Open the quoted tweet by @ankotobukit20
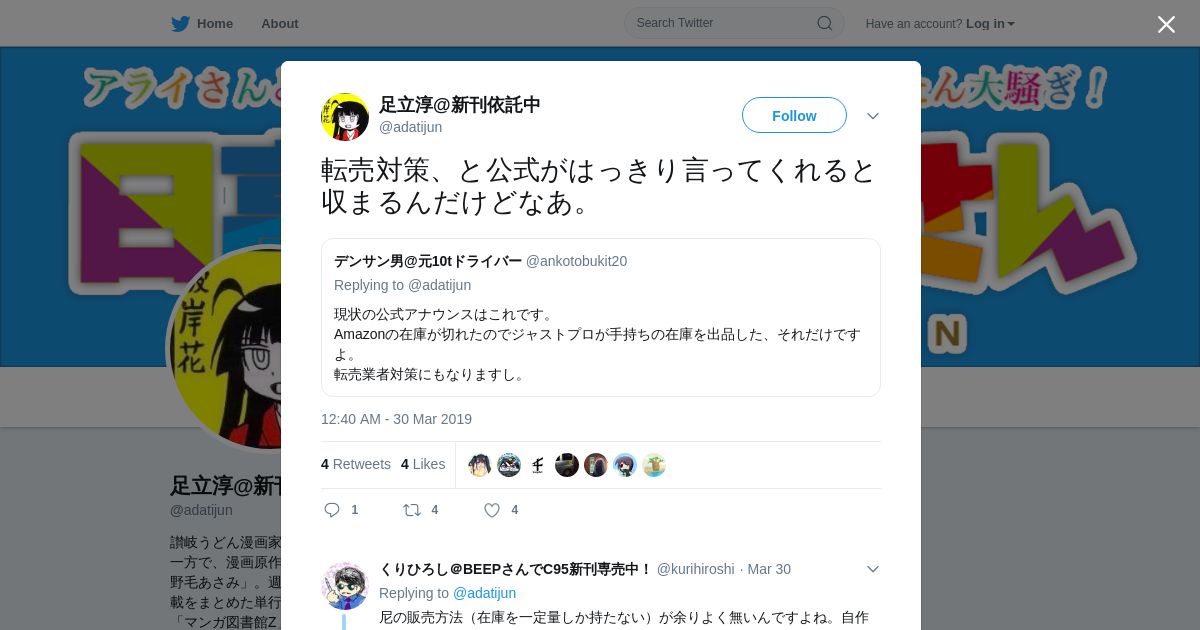1200x630 pixels. (x=601, y=317)
